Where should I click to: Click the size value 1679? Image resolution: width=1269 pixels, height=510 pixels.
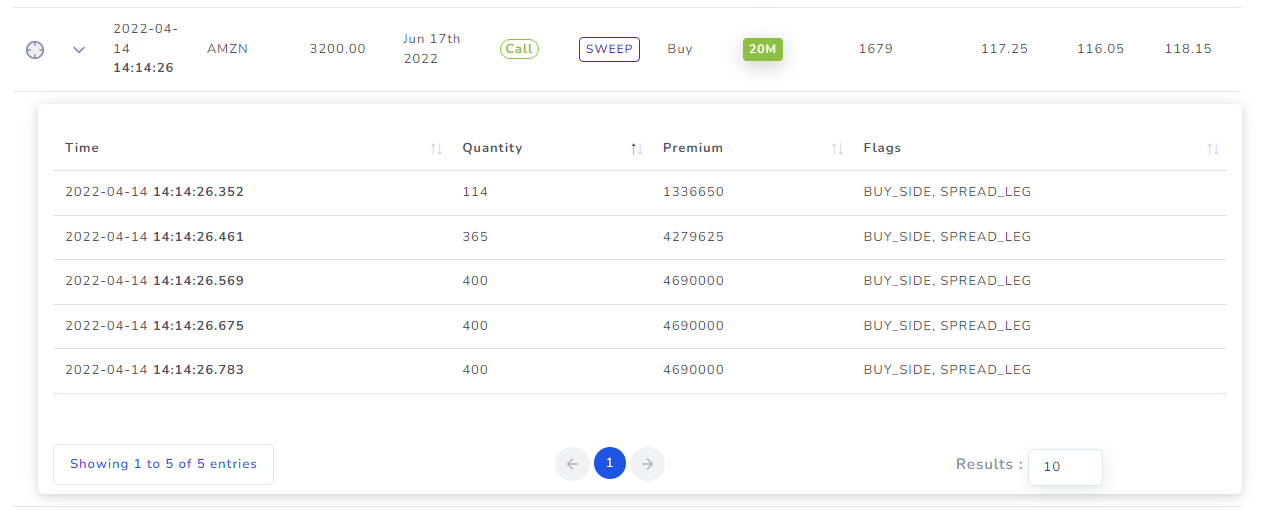(875, 49)
